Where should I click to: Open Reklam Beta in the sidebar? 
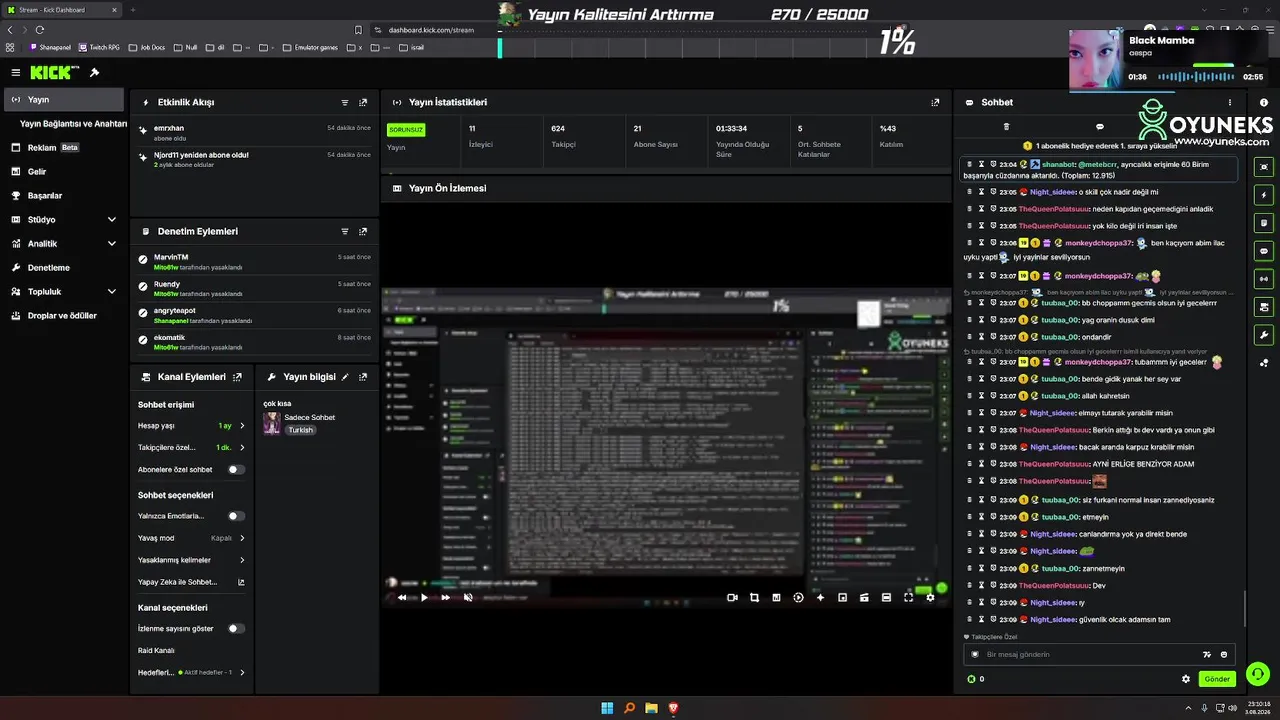point(63,147)
